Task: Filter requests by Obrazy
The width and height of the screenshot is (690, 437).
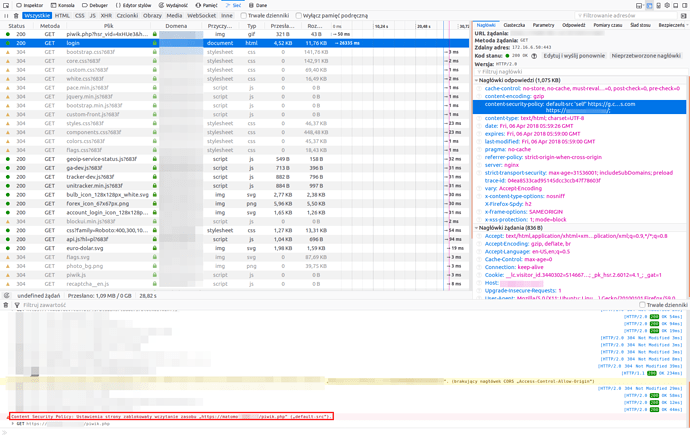Action: (152, 15)
